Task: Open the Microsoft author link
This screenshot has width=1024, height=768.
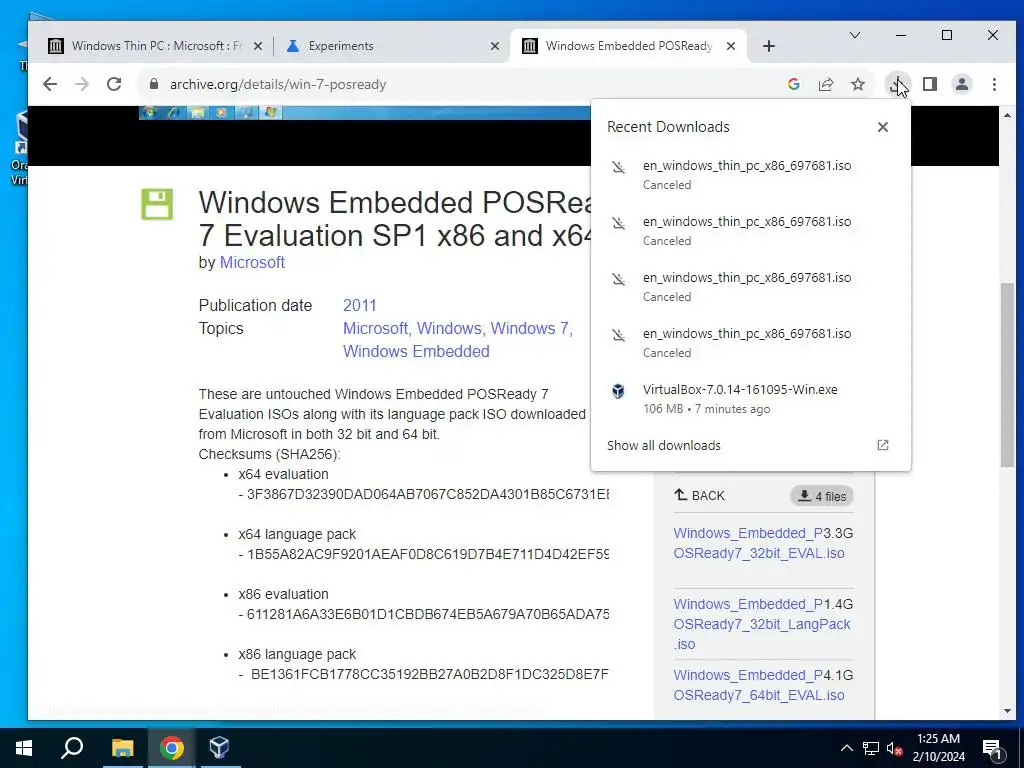Action: click(252, 263)
